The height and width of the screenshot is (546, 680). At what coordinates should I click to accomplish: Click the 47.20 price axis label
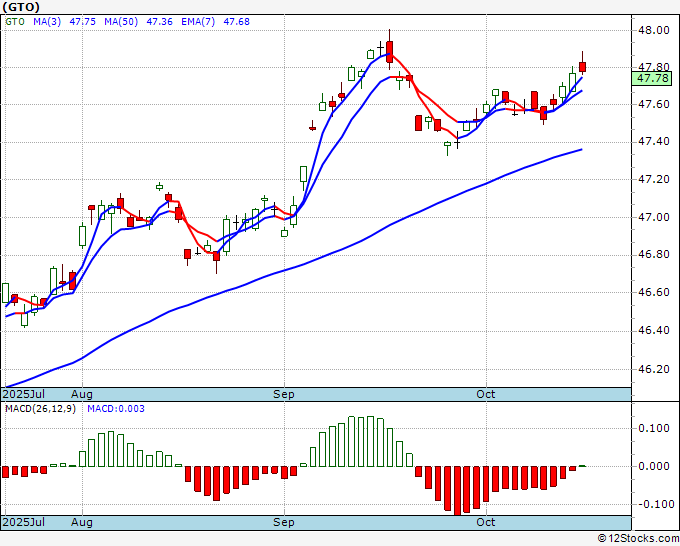pos(654,179)
